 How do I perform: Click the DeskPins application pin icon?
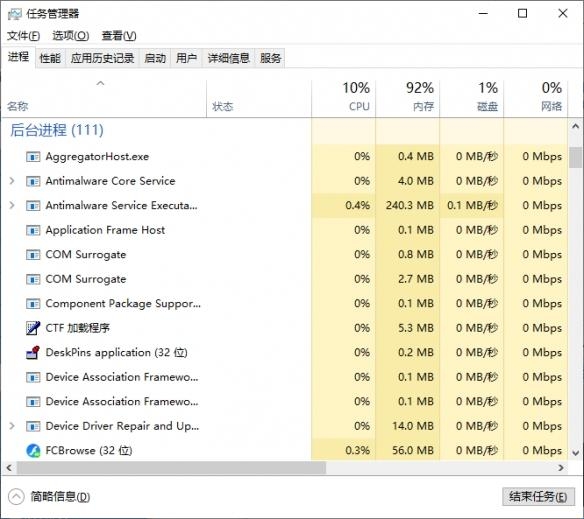tap(33, 352)
